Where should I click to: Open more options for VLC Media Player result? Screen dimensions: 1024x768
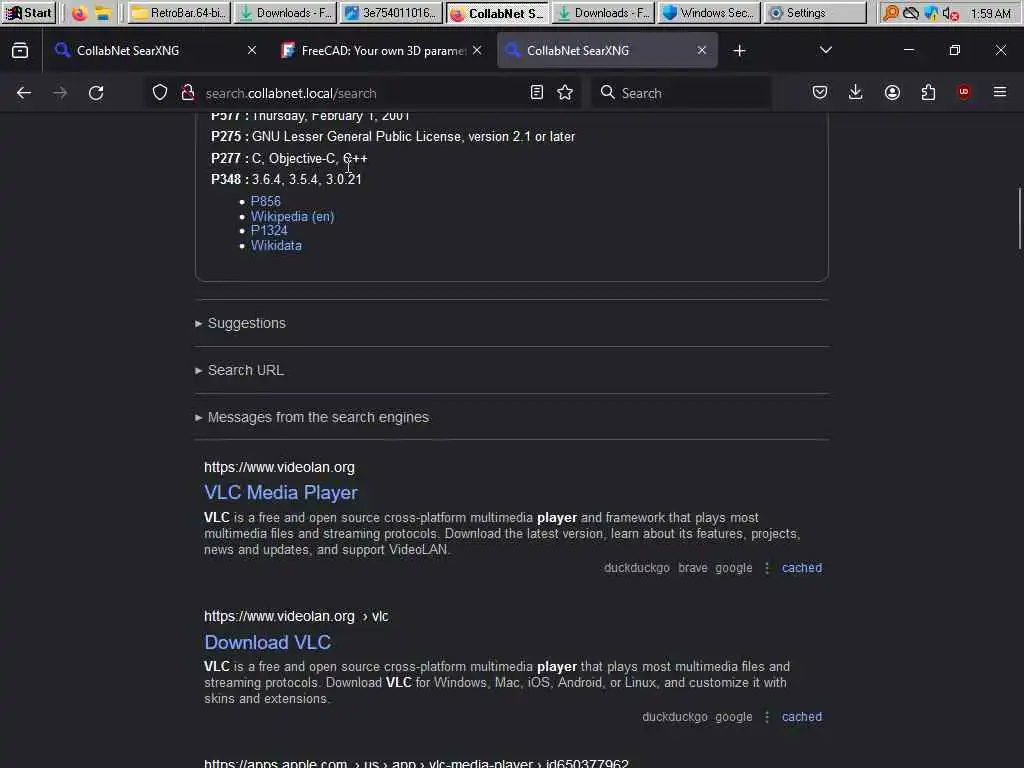[x=767, y=568]
